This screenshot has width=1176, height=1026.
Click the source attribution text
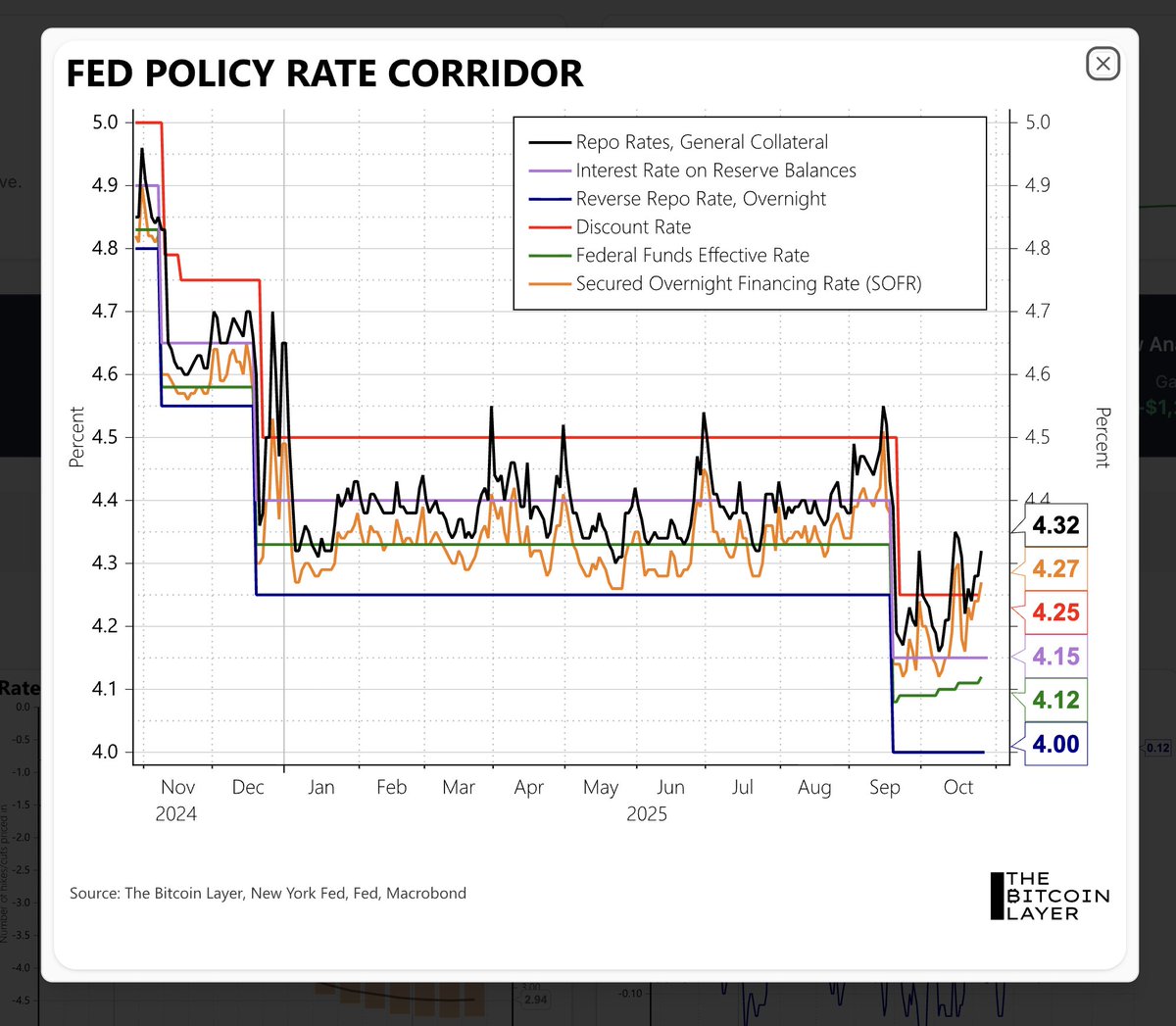coord(268,893)
